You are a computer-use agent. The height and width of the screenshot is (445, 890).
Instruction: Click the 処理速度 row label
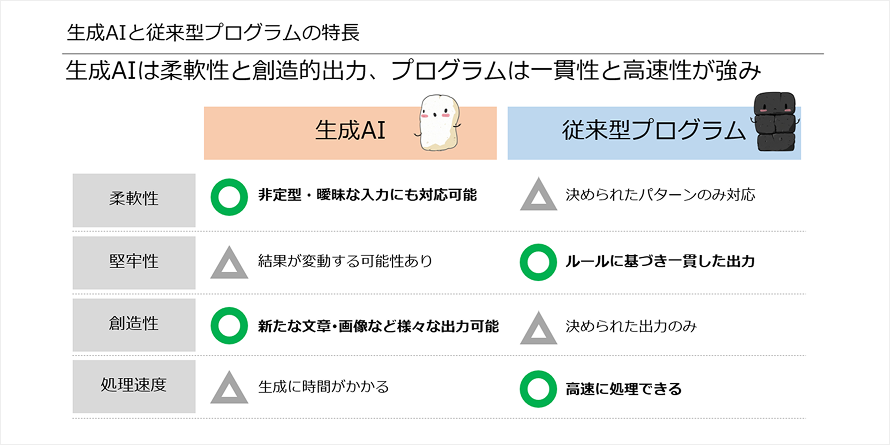133,385
